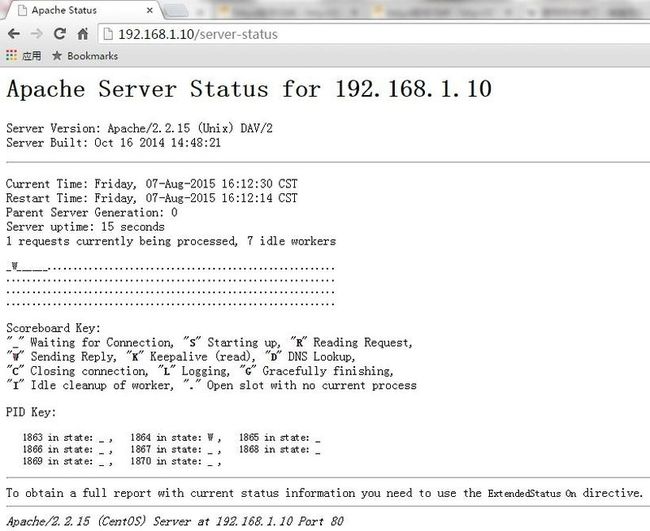Click the Closing connection key entry

pos(77,371)
